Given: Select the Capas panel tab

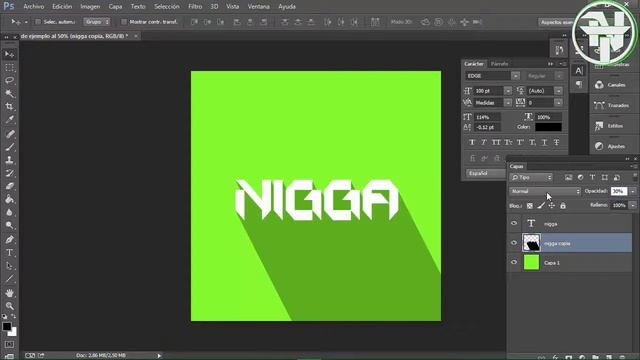Looking at the screenshot, I should point(516,166).
